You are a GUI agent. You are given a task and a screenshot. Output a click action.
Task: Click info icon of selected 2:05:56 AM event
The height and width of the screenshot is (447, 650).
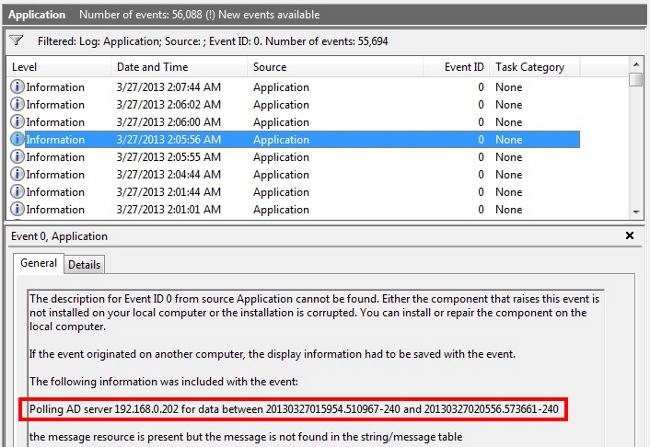tap(17, 139)
